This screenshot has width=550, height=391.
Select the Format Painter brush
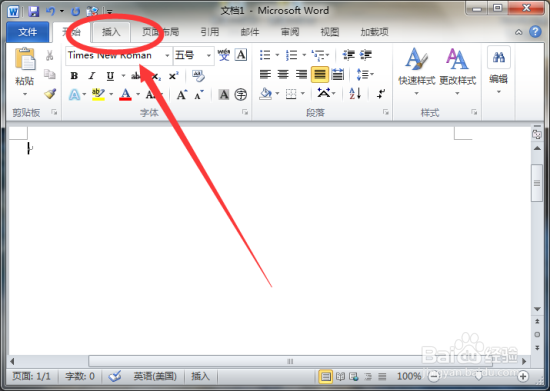tap(50, 94)
